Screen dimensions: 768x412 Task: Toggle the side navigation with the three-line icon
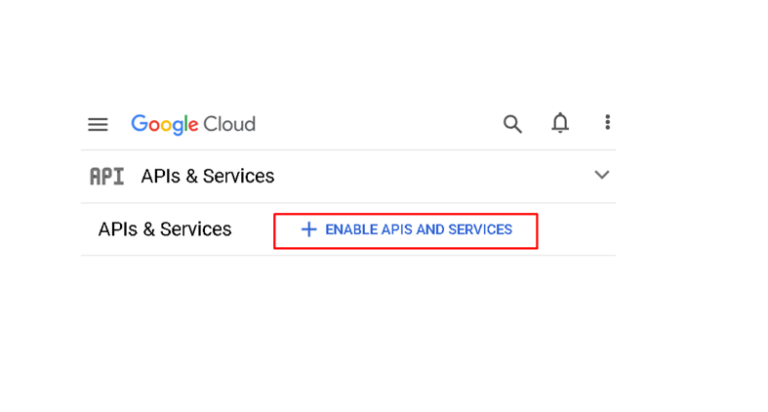(97, 124)
